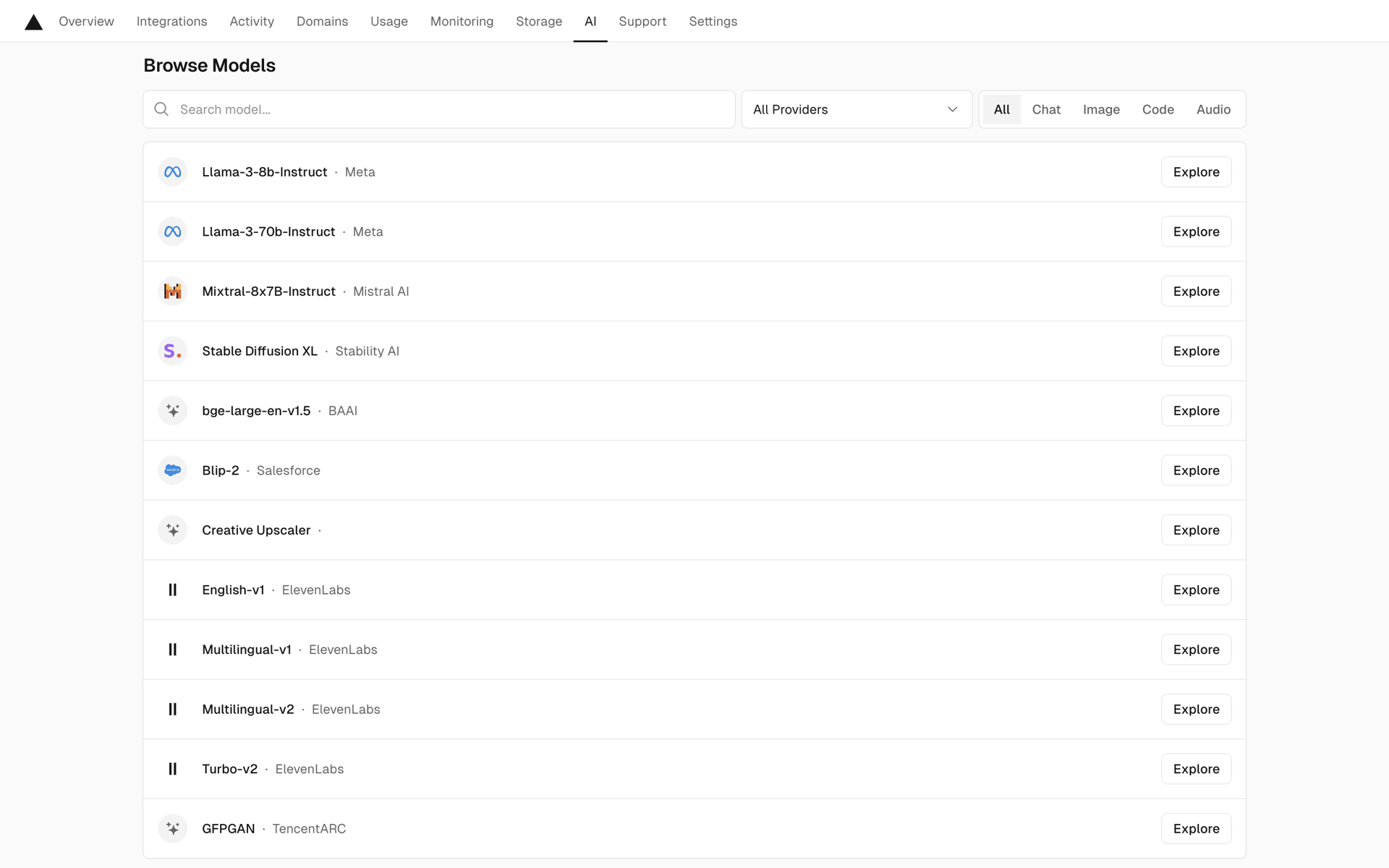Explore the GFPGAN model
Image resolution: width=1389 pixels, height=868 pixels.
[x=1196, y=829]
